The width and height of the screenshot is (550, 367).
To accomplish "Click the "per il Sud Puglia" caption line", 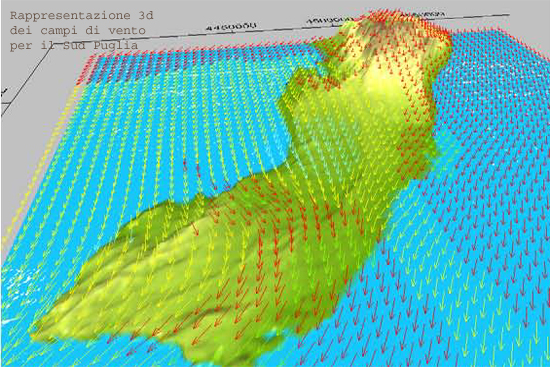I will (74, 46).
